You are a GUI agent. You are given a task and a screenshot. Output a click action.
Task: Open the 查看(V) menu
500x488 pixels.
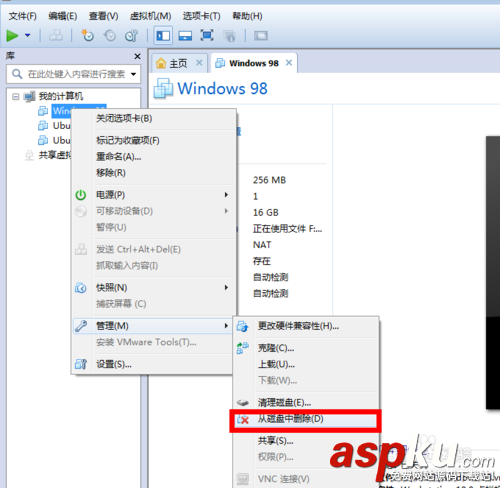(103, 16)
